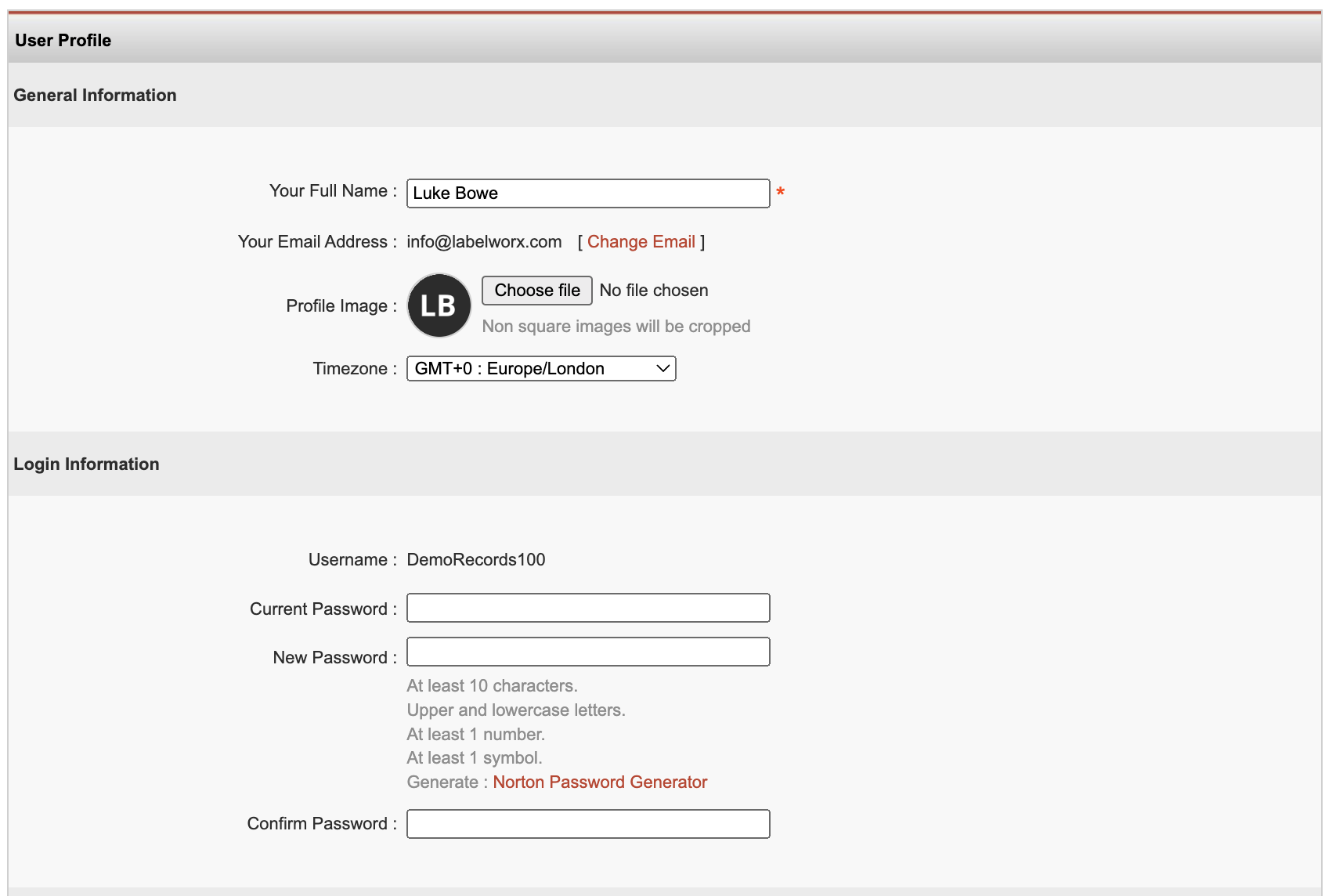The width and height of the screenshot is (1325, 896).
Task: Click the Non square images warning text
Action: coord(616,326)
